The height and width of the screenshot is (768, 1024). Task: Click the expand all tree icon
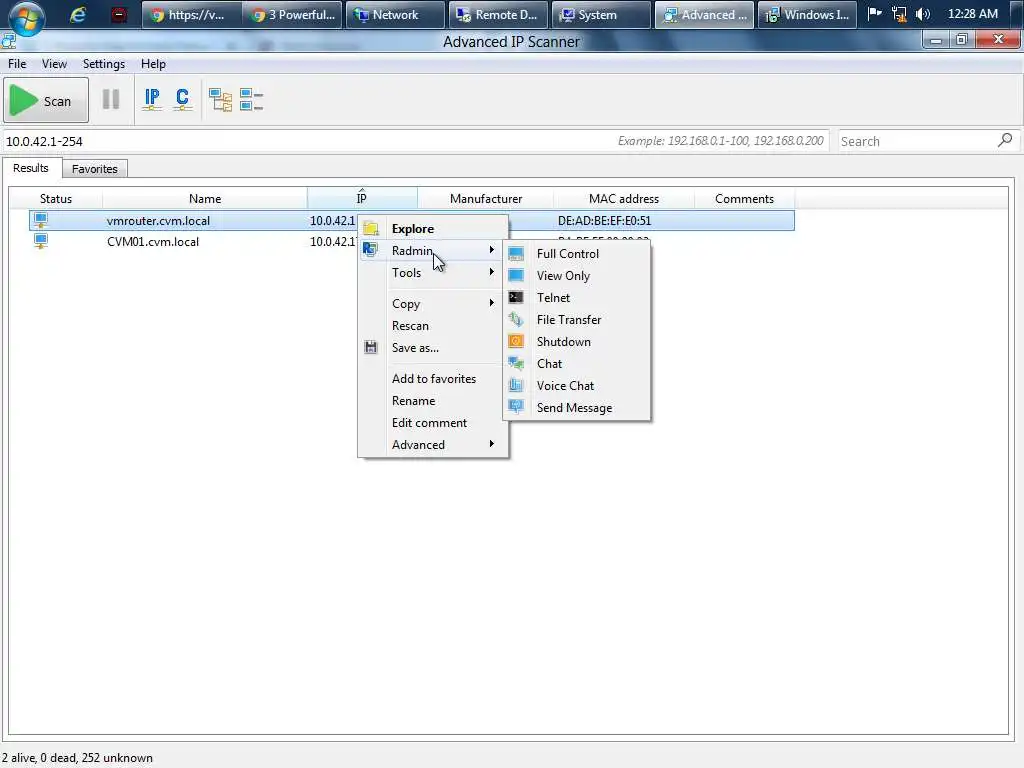click(221, 100)
